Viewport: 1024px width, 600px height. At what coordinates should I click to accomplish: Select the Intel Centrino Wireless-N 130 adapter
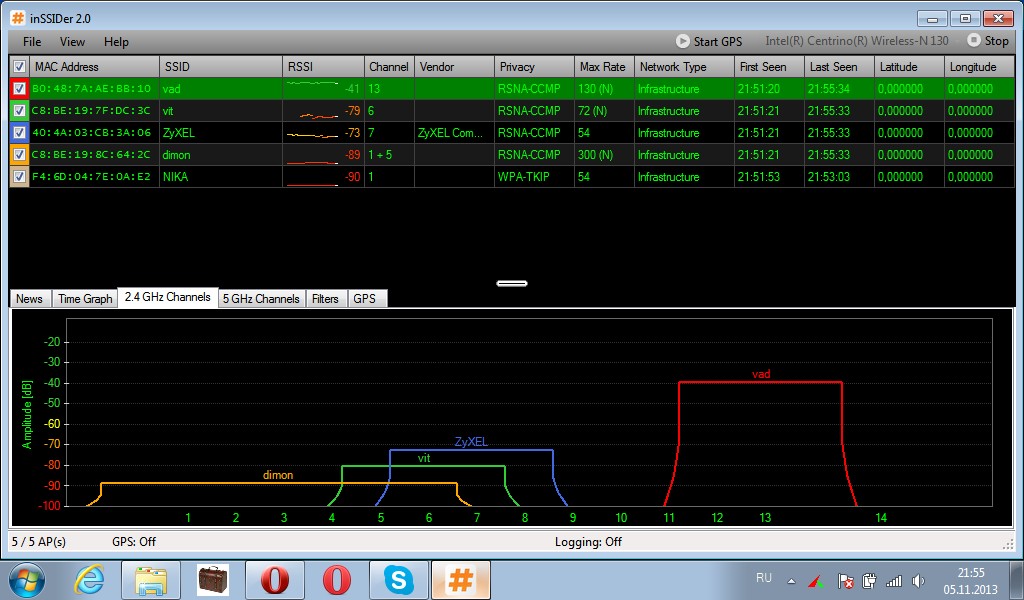[x=857, y=41]
